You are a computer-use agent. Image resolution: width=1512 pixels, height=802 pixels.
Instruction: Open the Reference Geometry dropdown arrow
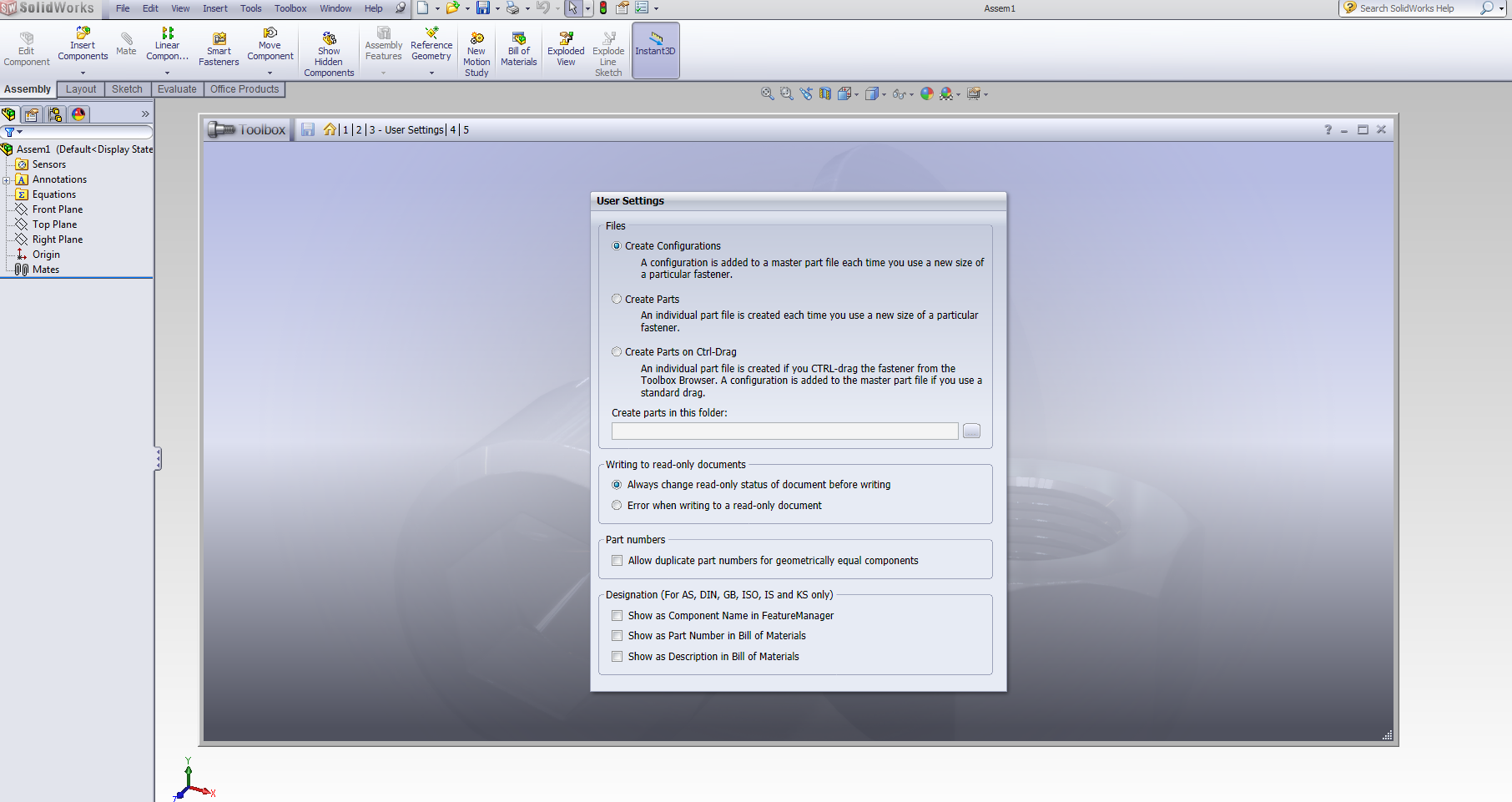tap(431, 73)
